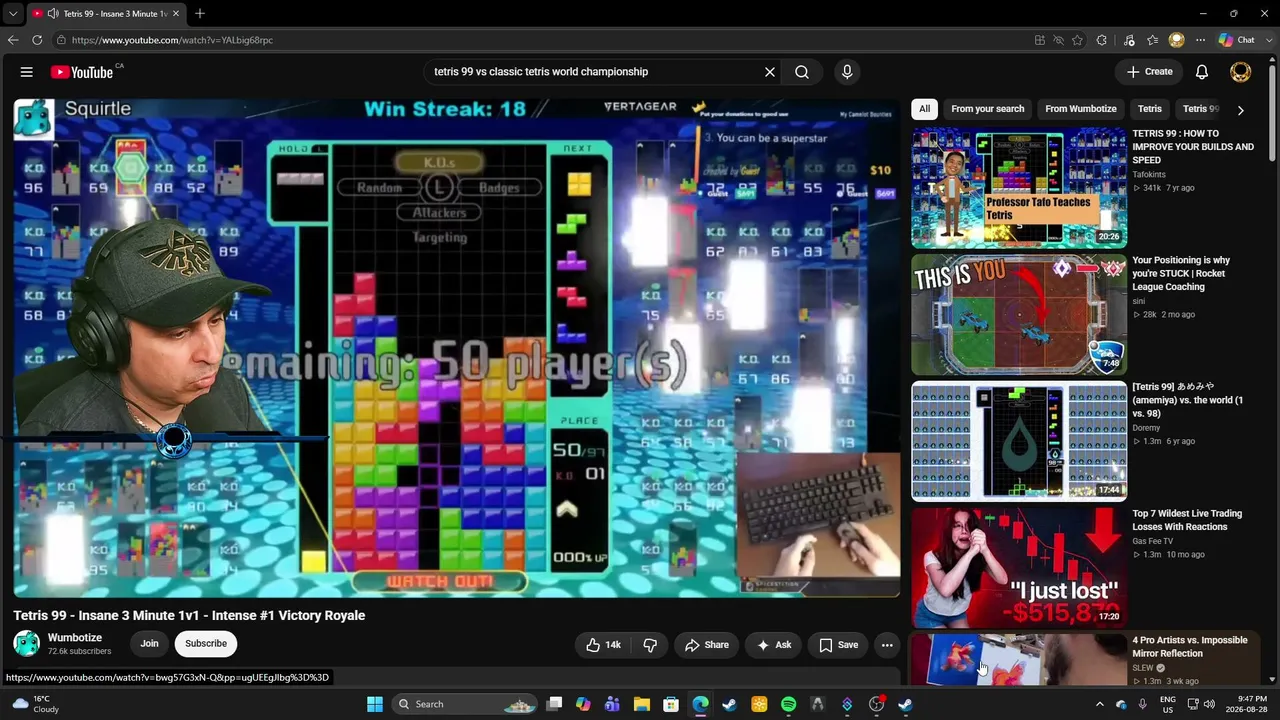The width and height of the screenshot is (1280, 720).
Task: Select the Tetris filter chip
Action: point(1150,109)
